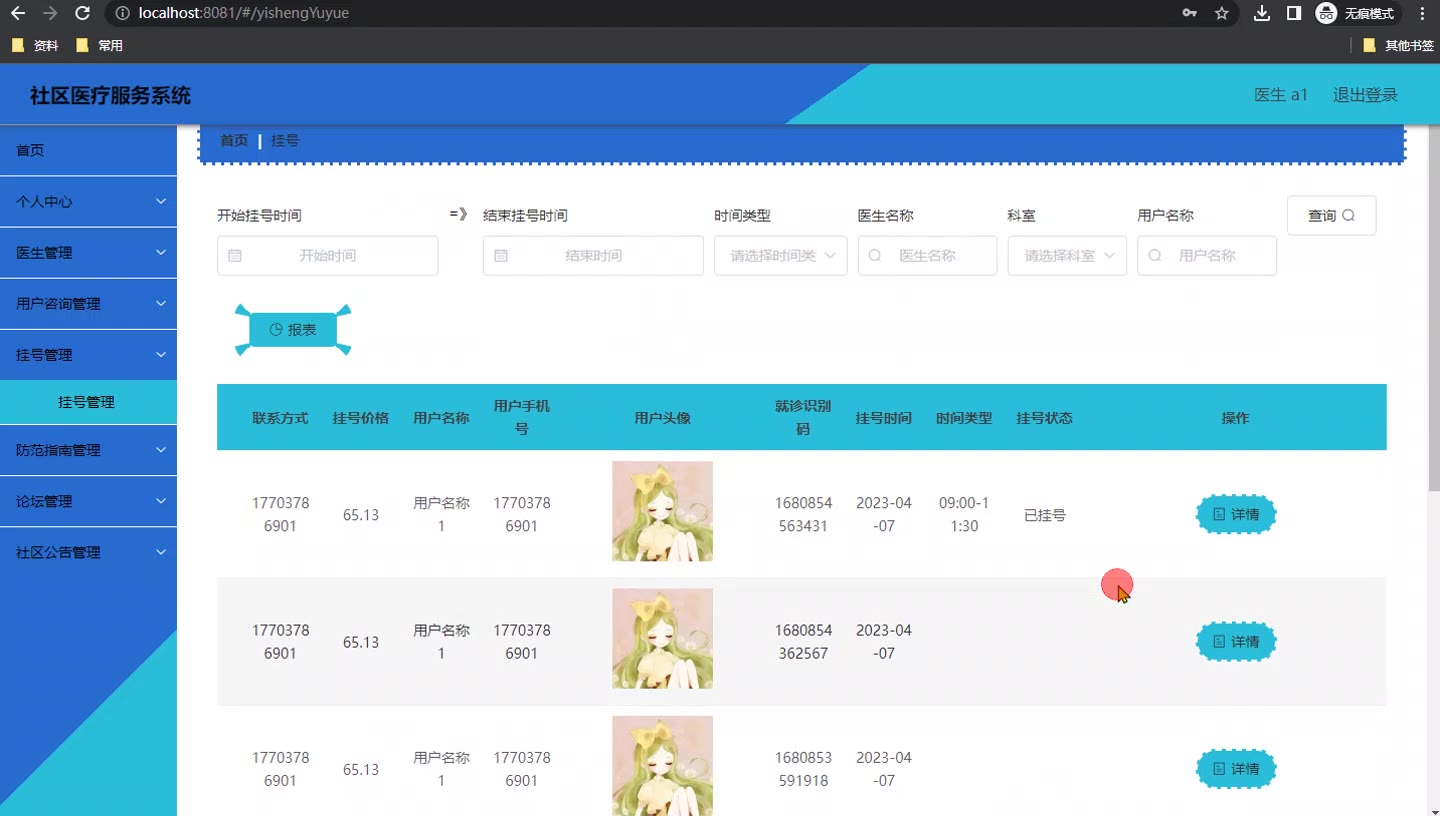Focus the 用户名称 input field

point(1207,256)
